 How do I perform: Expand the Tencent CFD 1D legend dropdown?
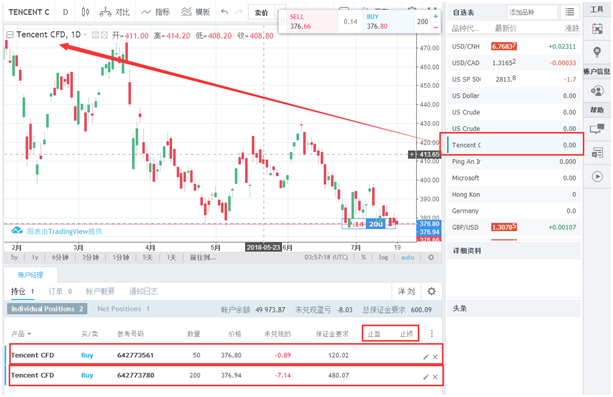tap(85, 35)
